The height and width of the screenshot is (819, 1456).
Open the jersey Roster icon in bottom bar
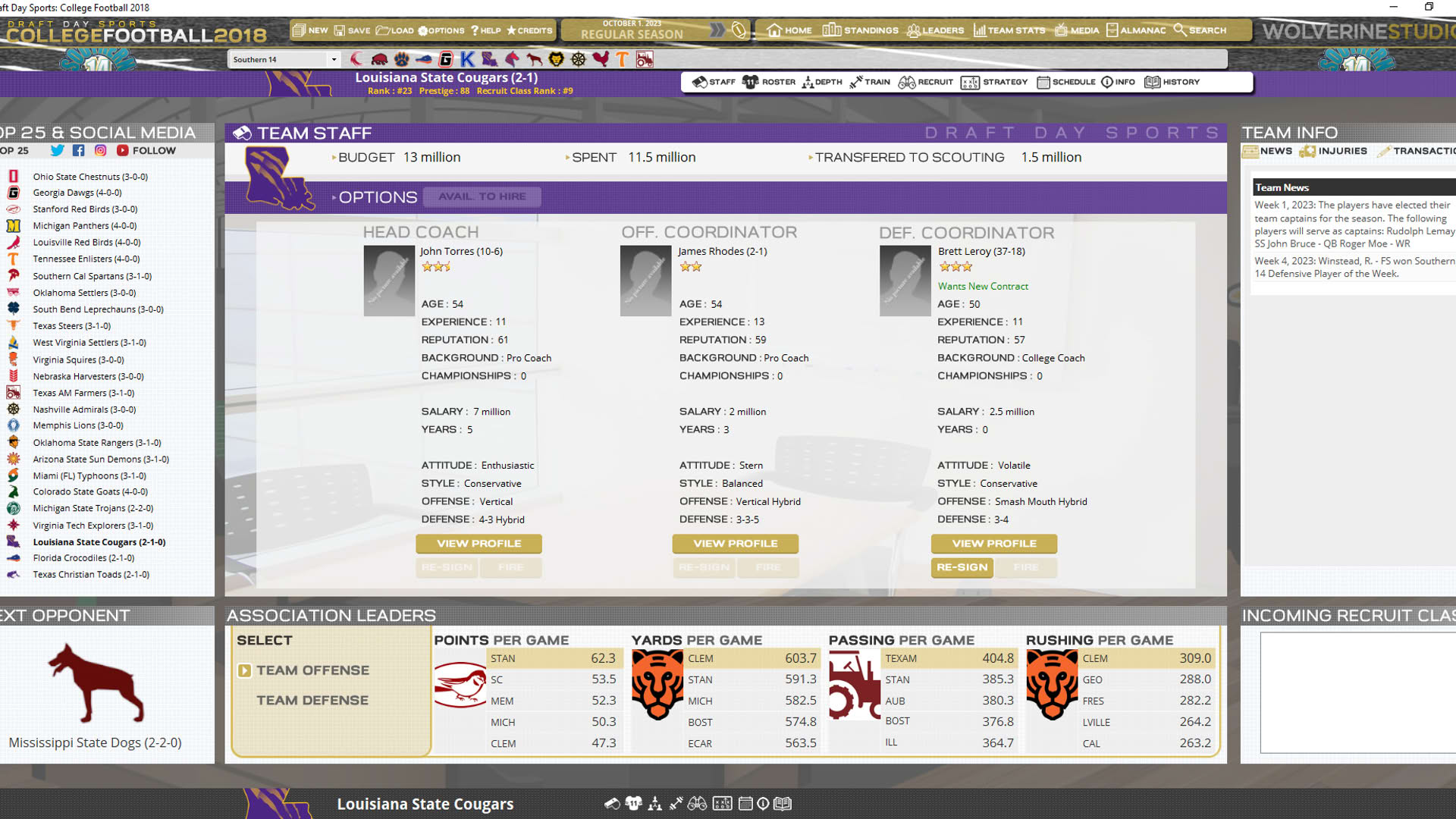(x=634, y=804)
